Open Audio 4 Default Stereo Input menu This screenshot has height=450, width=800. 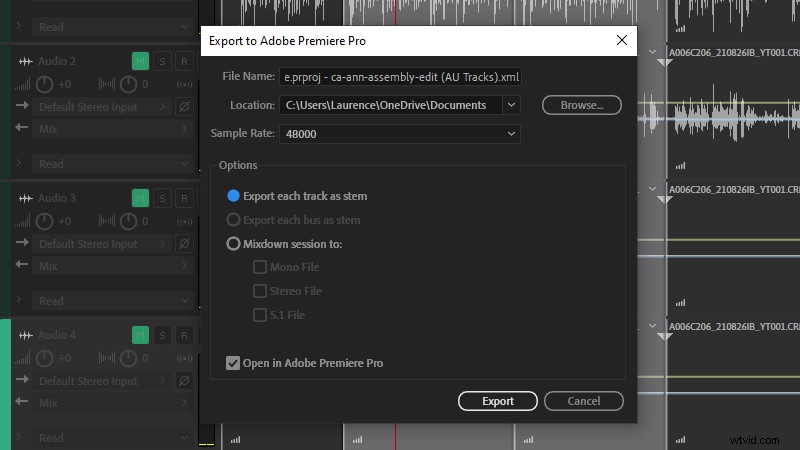[102, 381]
